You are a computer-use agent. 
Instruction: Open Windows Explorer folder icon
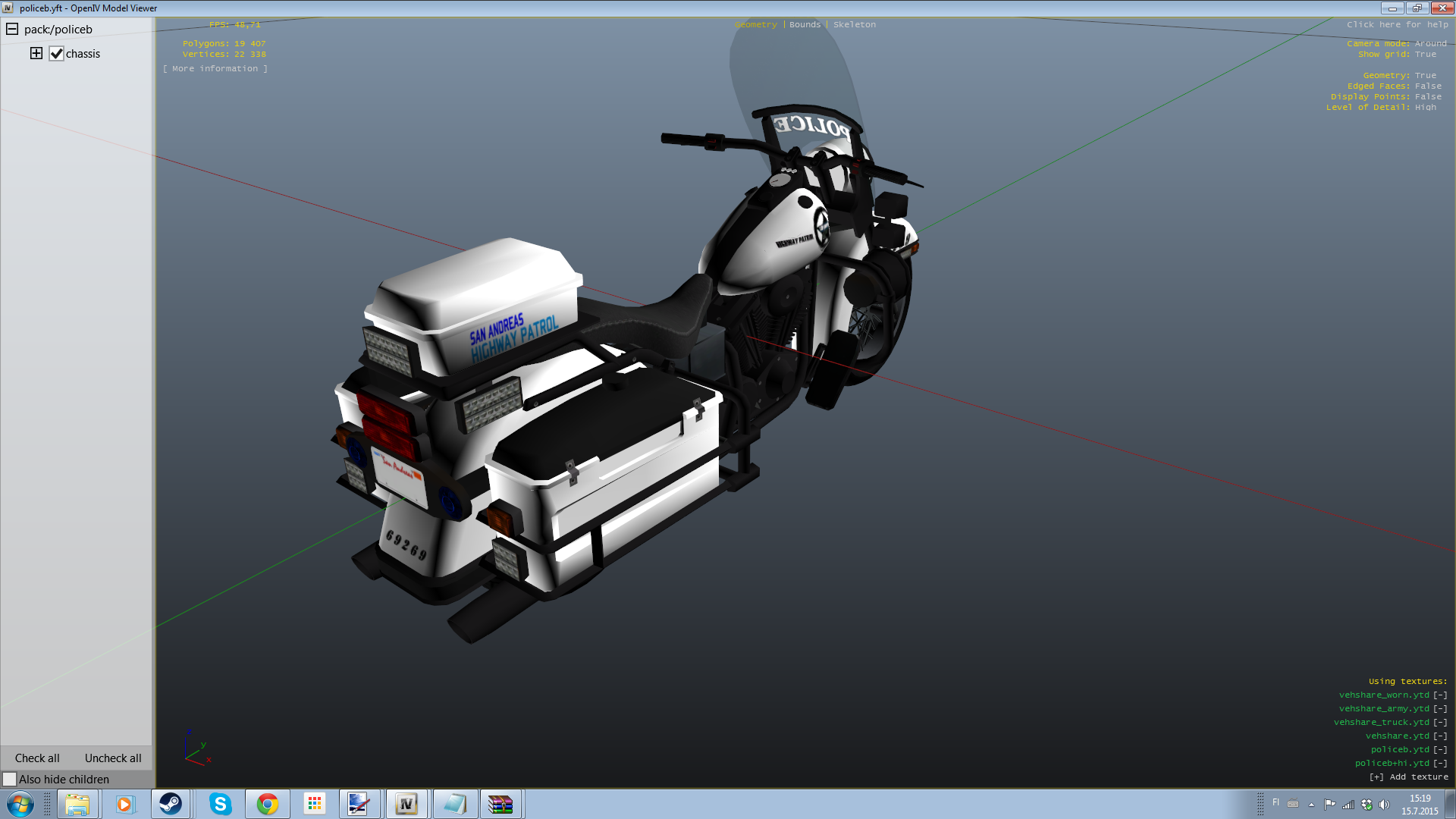pyautogui.click(x=77, y=804)
